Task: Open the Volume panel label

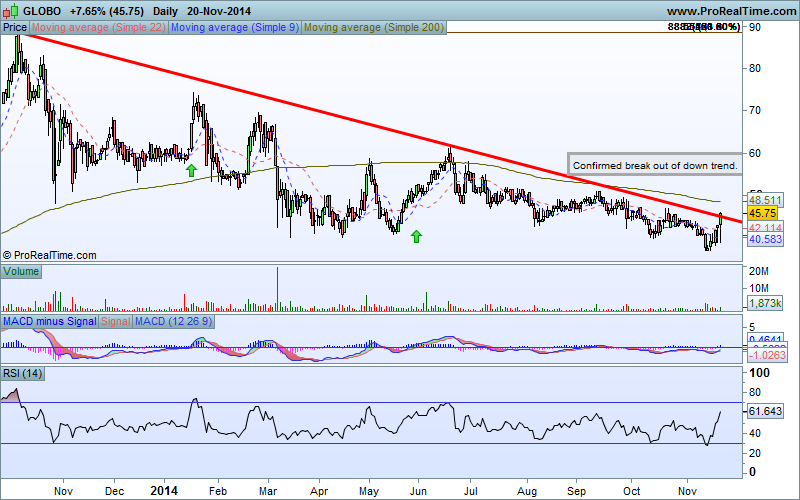Action: (20, 271)
